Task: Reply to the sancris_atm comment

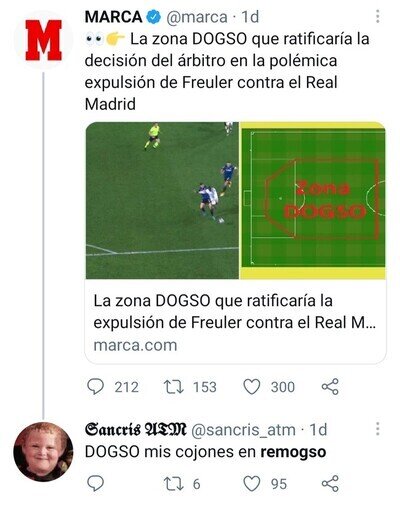Action: pos(95,484)
